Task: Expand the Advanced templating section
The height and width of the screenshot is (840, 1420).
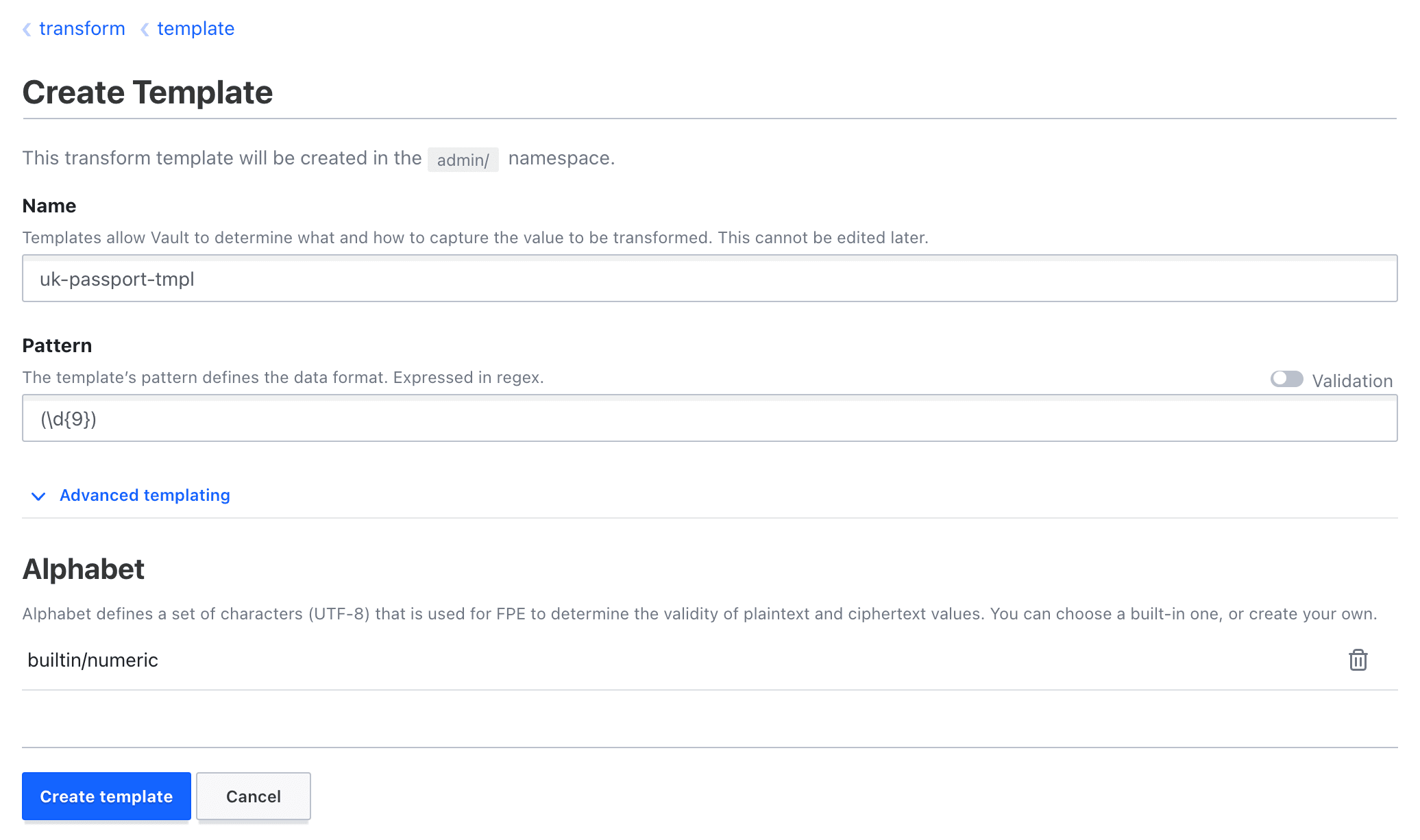Action: [143, 495]
